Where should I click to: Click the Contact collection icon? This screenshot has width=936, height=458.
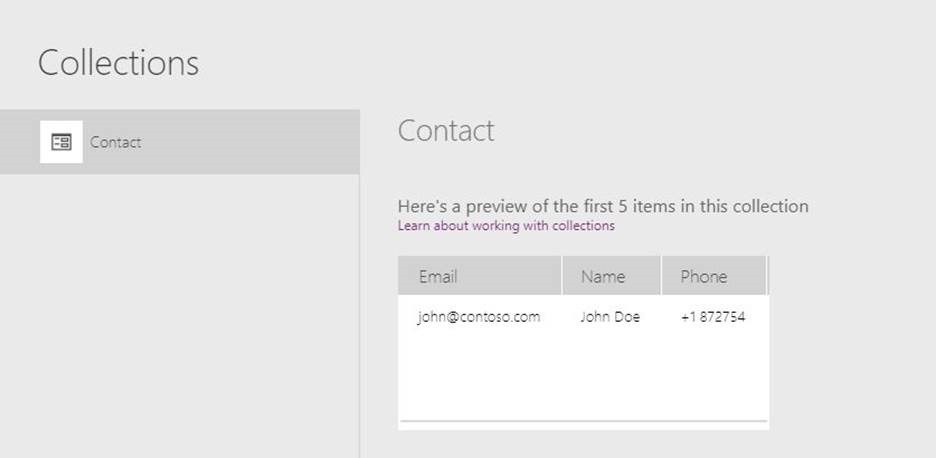click(61, 142)
